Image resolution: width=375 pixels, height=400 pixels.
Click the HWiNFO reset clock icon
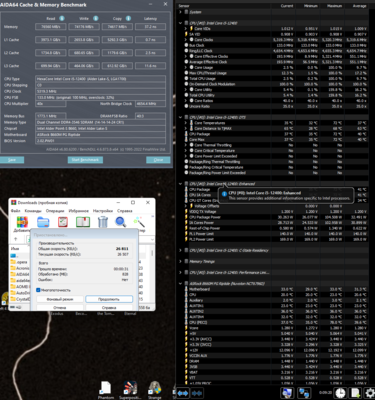pos(340,393)
